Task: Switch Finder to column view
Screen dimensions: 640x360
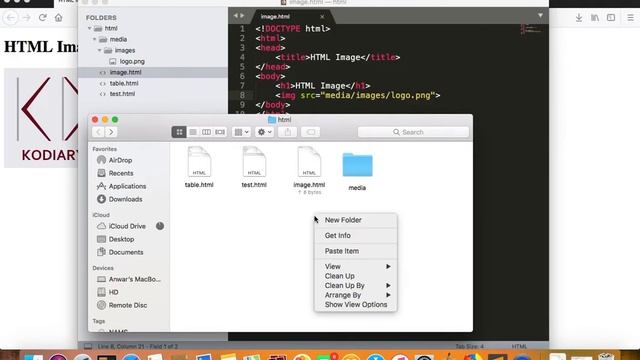Action: click(207, 132)
